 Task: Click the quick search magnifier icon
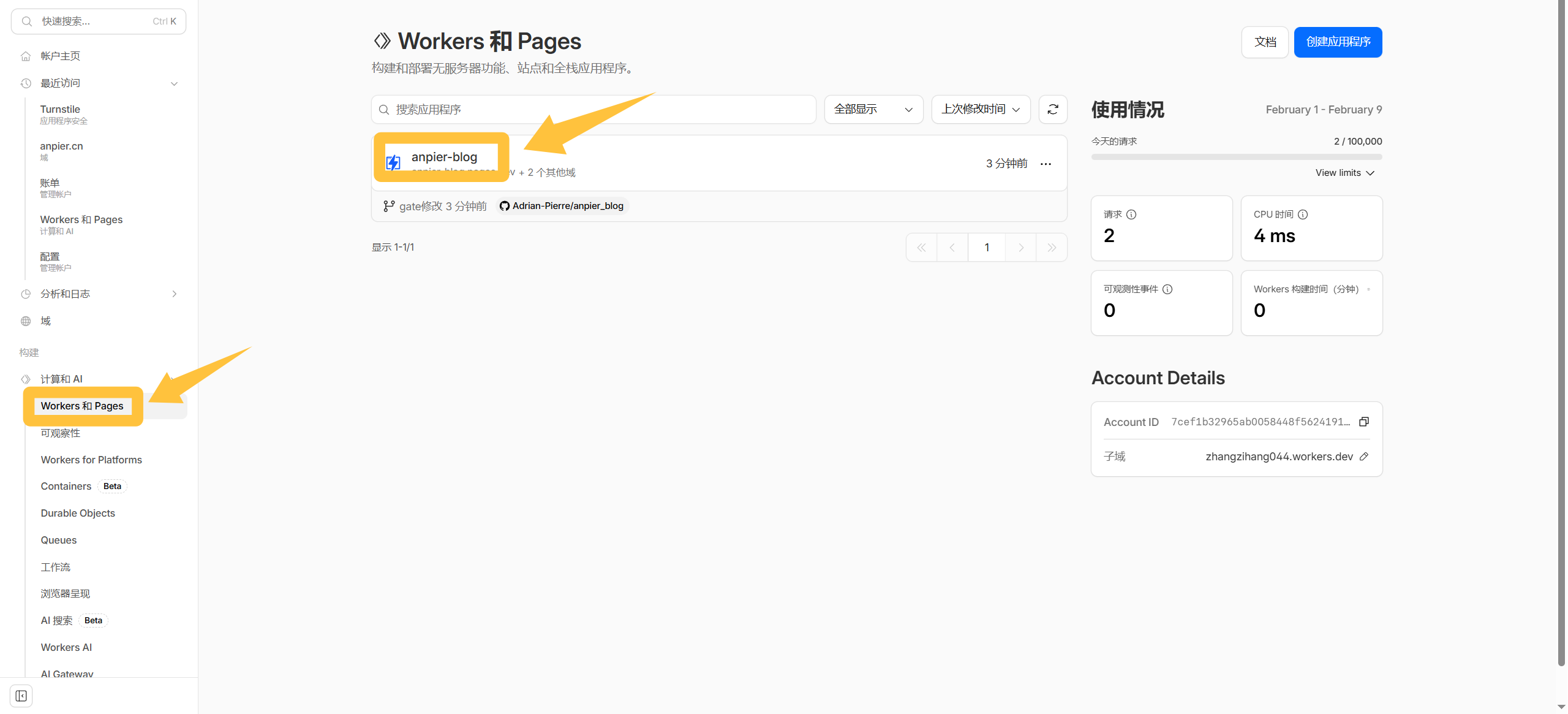pos(26,21)
